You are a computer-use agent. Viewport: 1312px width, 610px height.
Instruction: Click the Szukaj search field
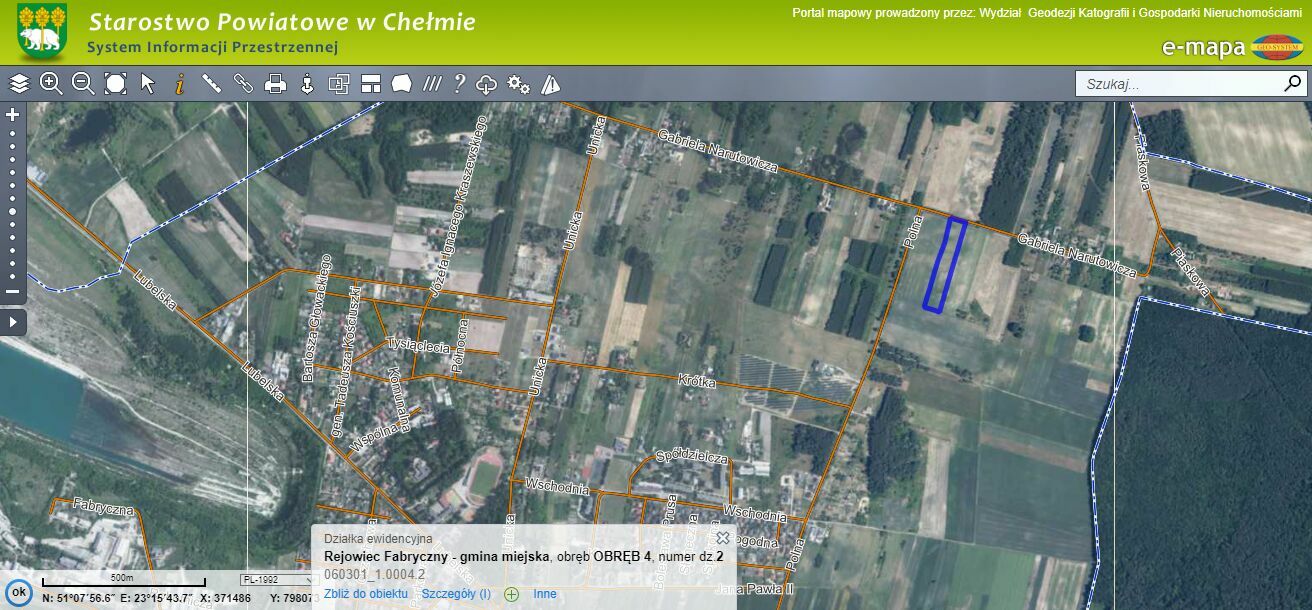[x=1178, y=84]
